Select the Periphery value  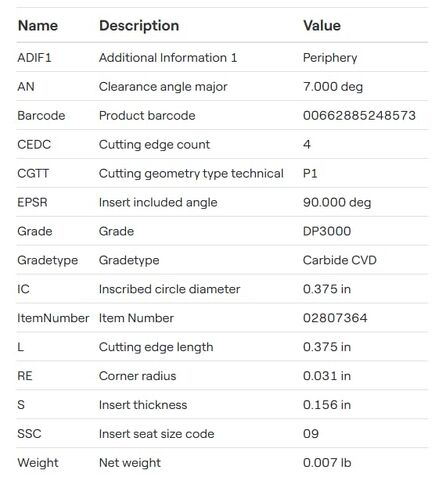tap(330, 58)
